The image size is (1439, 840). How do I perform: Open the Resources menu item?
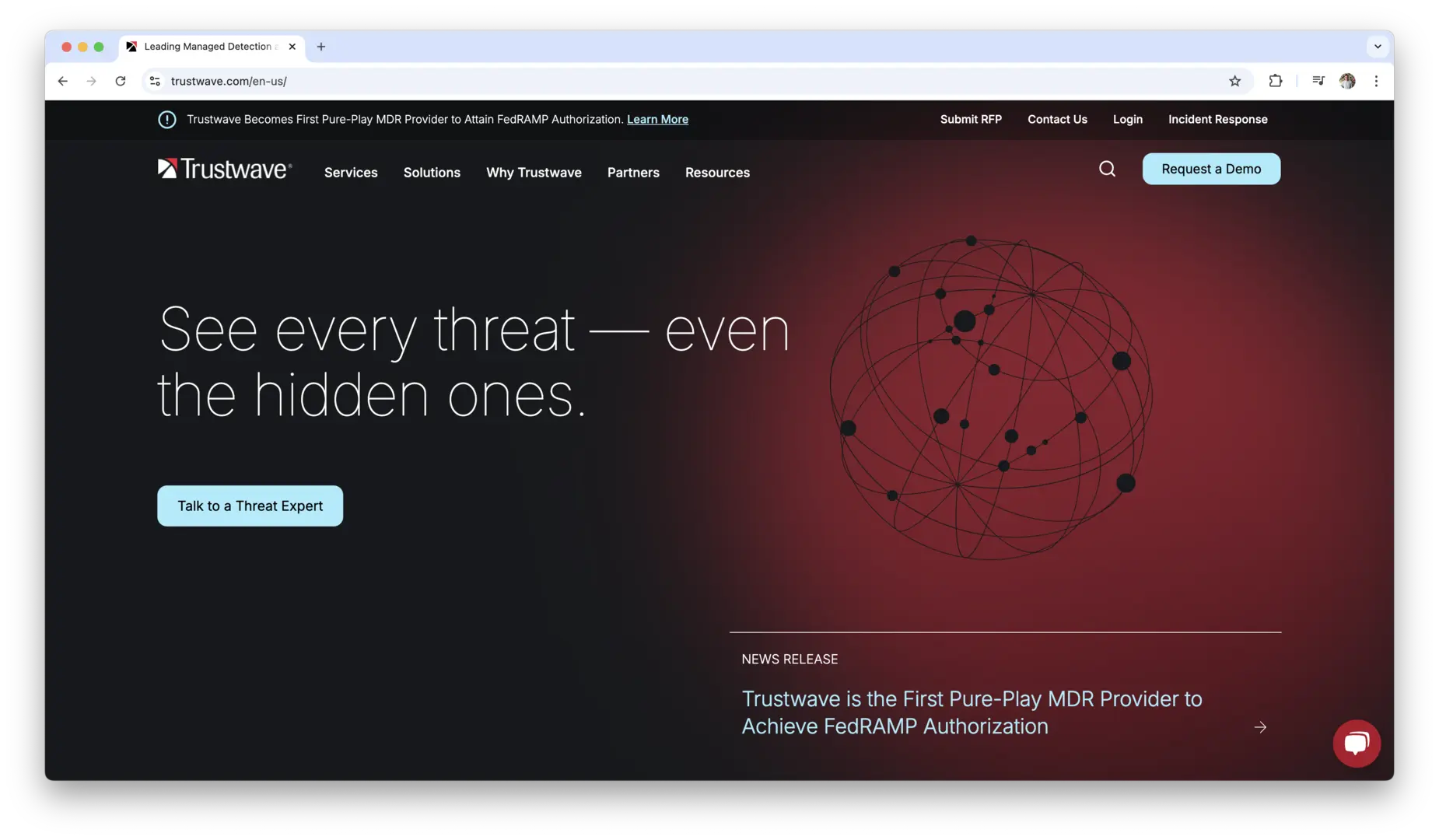(x=717, y=173)
